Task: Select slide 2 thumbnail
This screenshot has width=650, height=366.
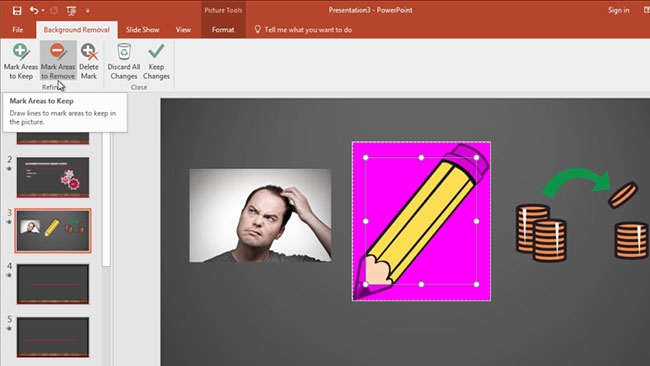Action: tap(53, 177)
